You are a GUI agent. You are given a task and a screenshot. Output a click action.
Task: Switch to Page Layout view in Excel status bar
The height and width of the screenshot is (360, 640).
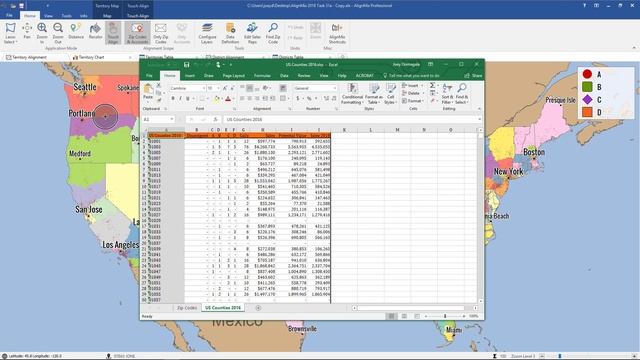pyautogui.click(x=404, y=316)
